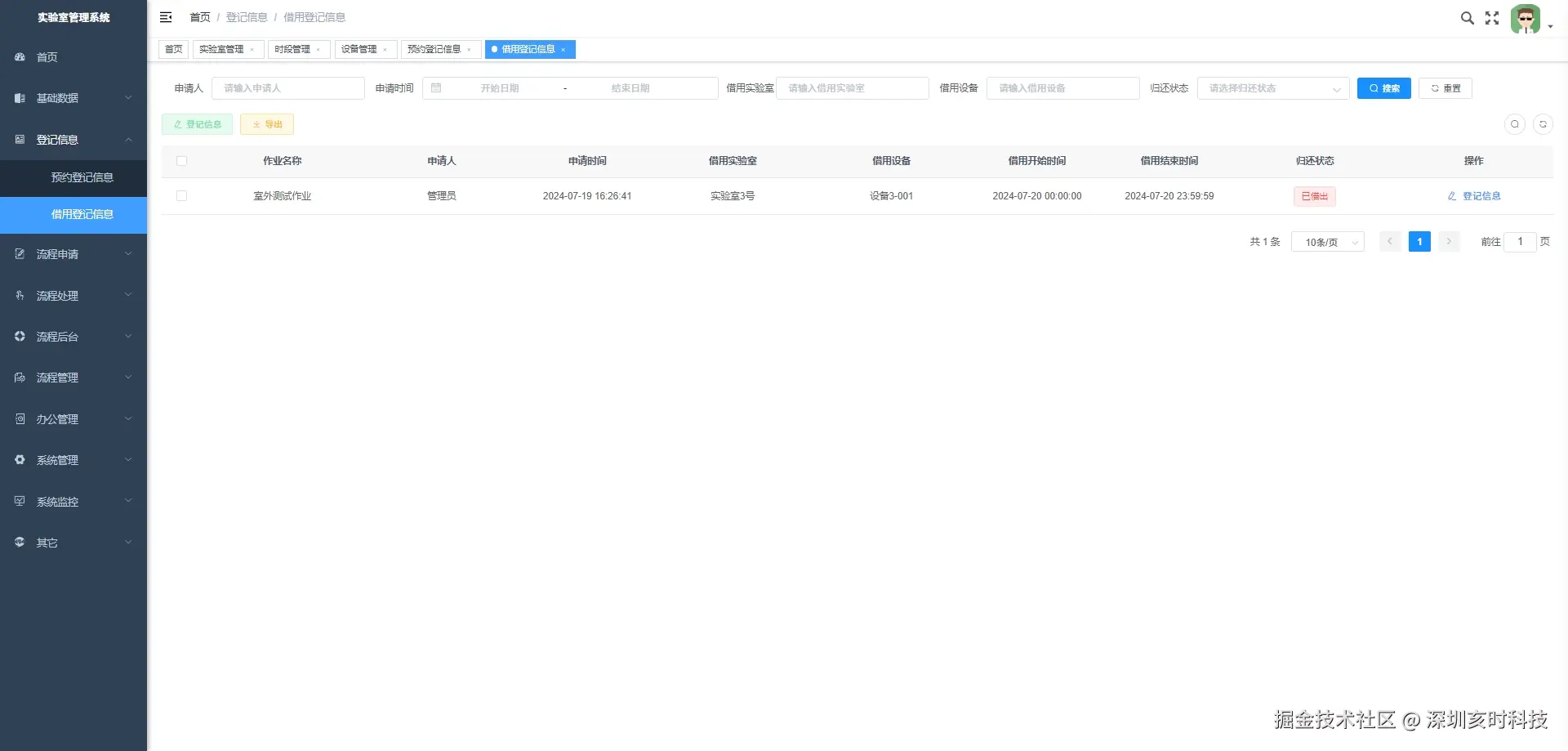
Task: Click the 流程管理 sidebar icon
Action: [20, 378]
